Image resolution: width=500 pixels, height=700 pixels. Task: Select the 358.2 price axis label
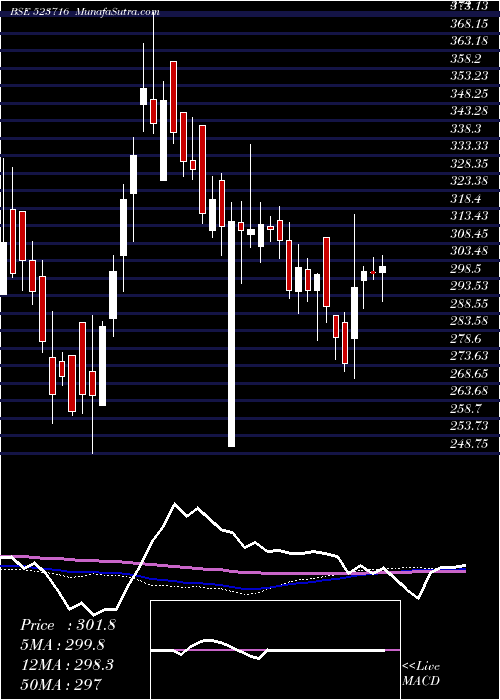[x=466, y=58]
